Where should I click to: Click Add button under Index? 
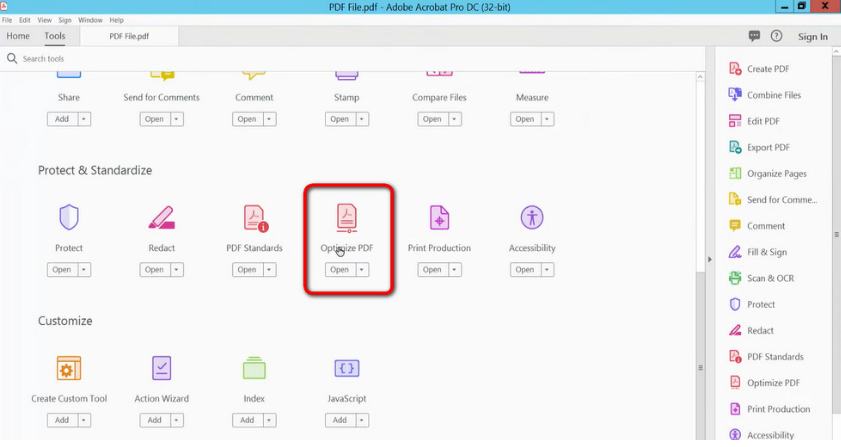coord(247,420)
